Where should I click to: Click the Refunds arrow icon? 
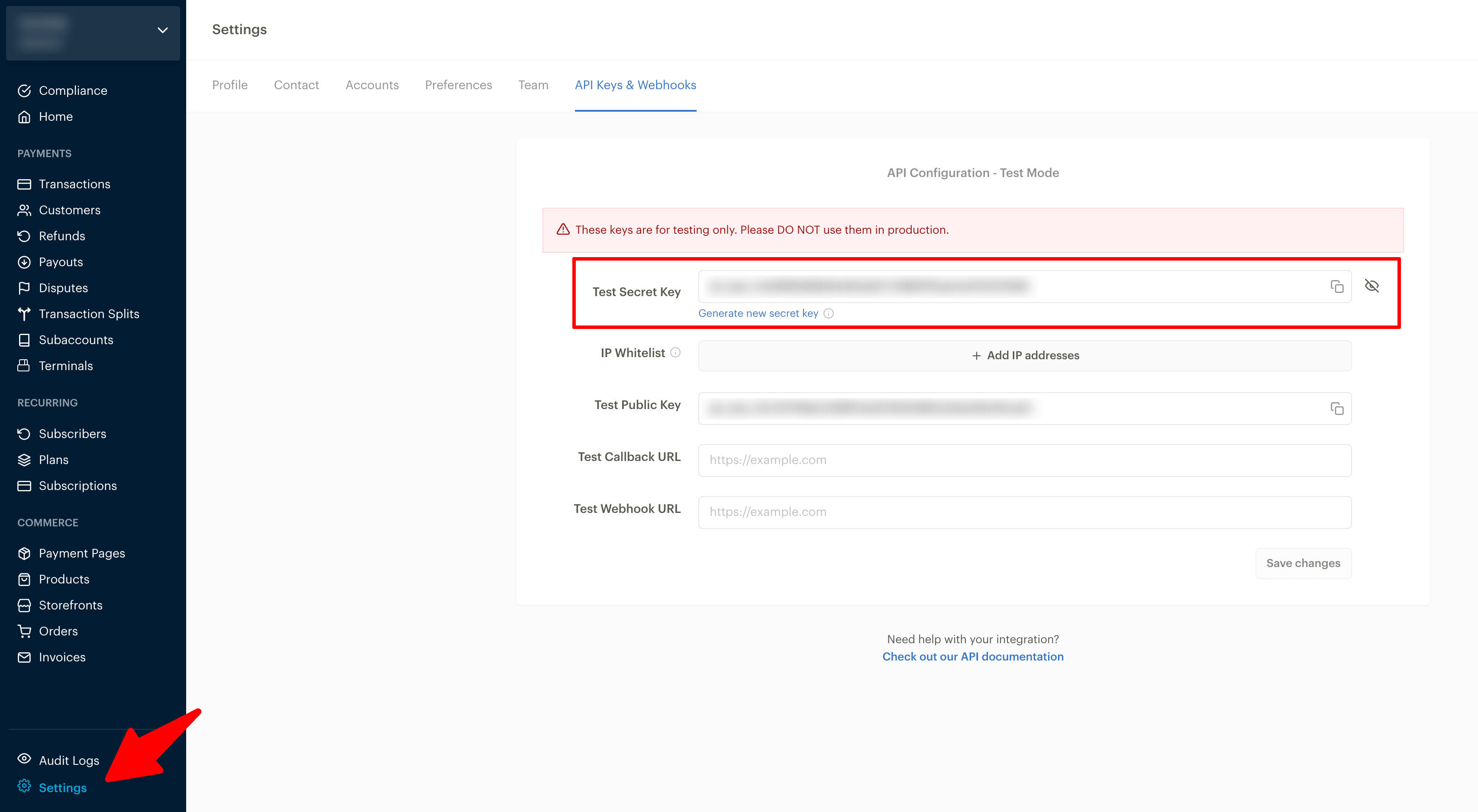pyautogui.click(x=24, y=236)
